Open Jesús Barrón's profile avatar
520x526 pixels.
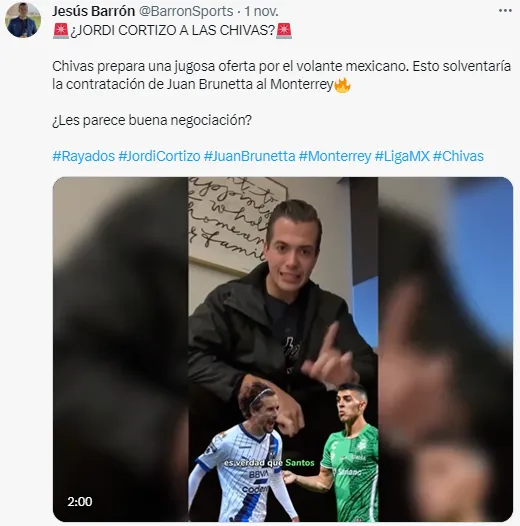point(23,20)
